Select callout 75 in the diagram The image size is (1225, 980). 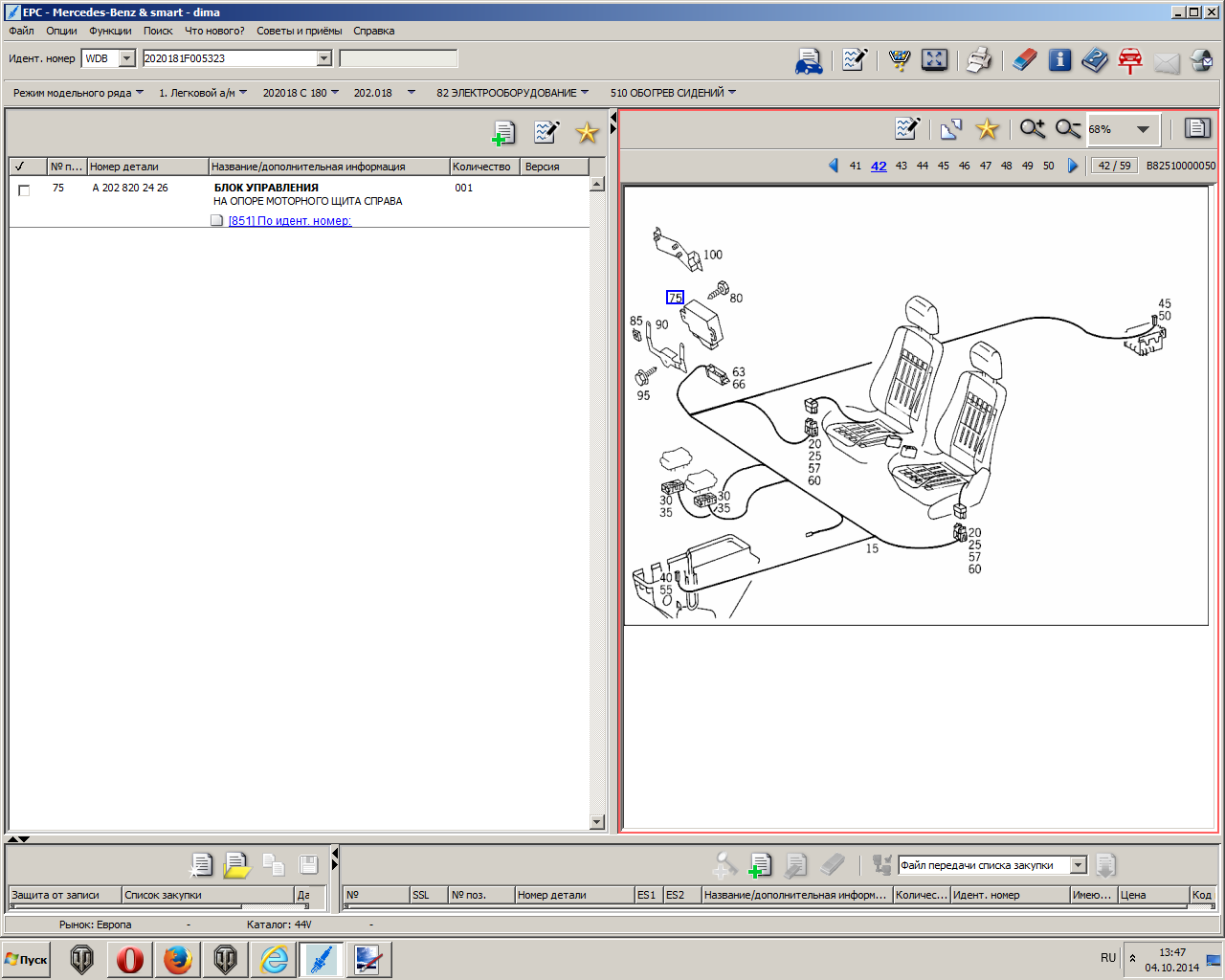676,298
